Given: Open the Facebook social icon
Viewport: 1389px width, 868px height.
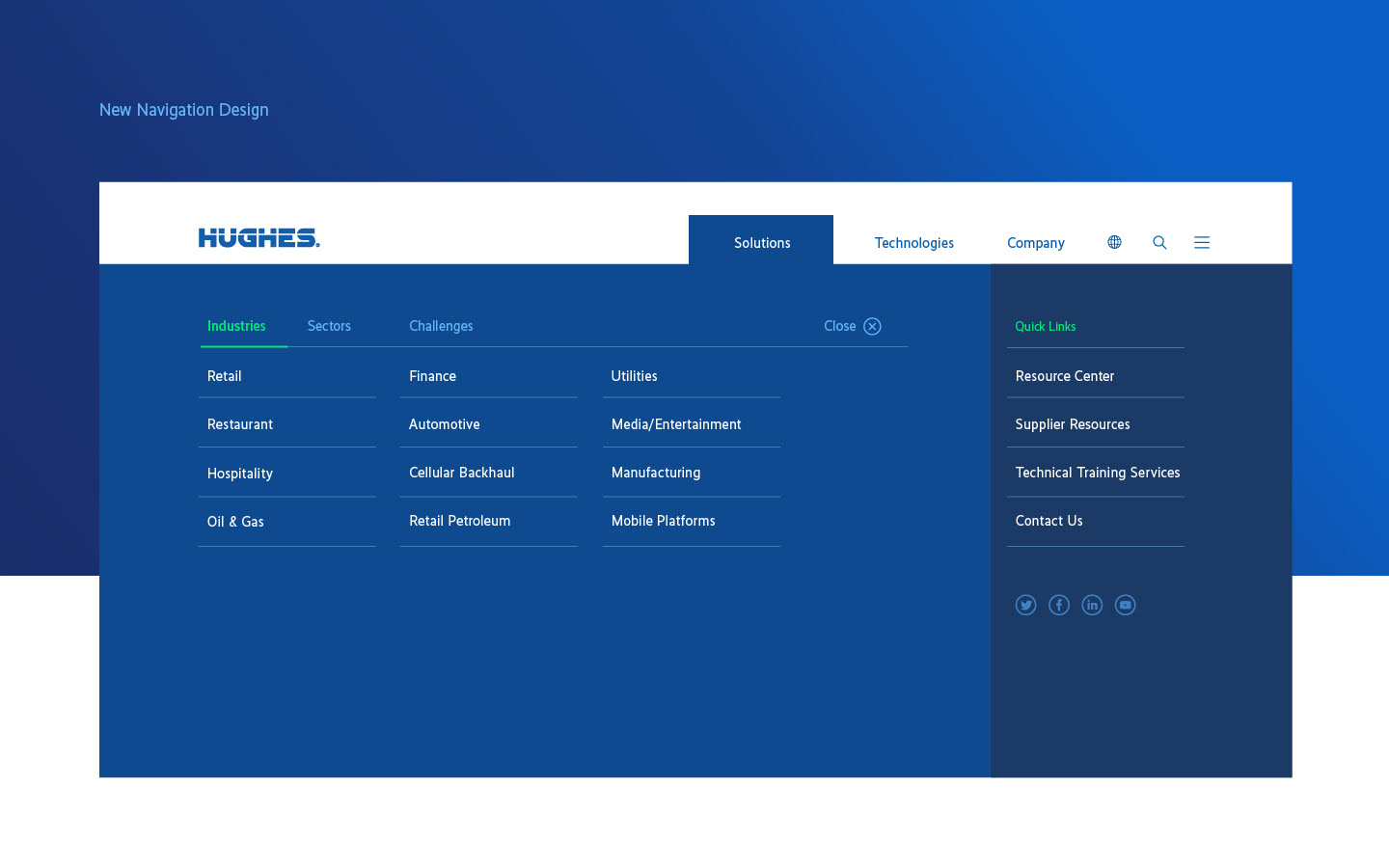Looking at the screenshot, I should (1059, 605).
